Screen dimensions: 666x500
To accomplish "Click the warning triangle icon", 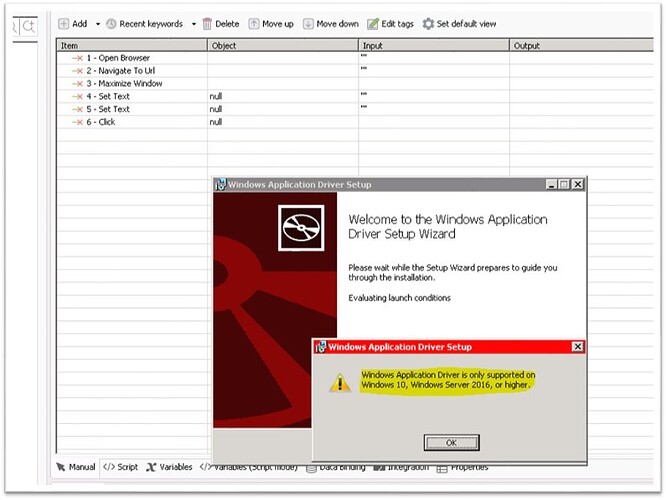I will [x=340, y=382].
